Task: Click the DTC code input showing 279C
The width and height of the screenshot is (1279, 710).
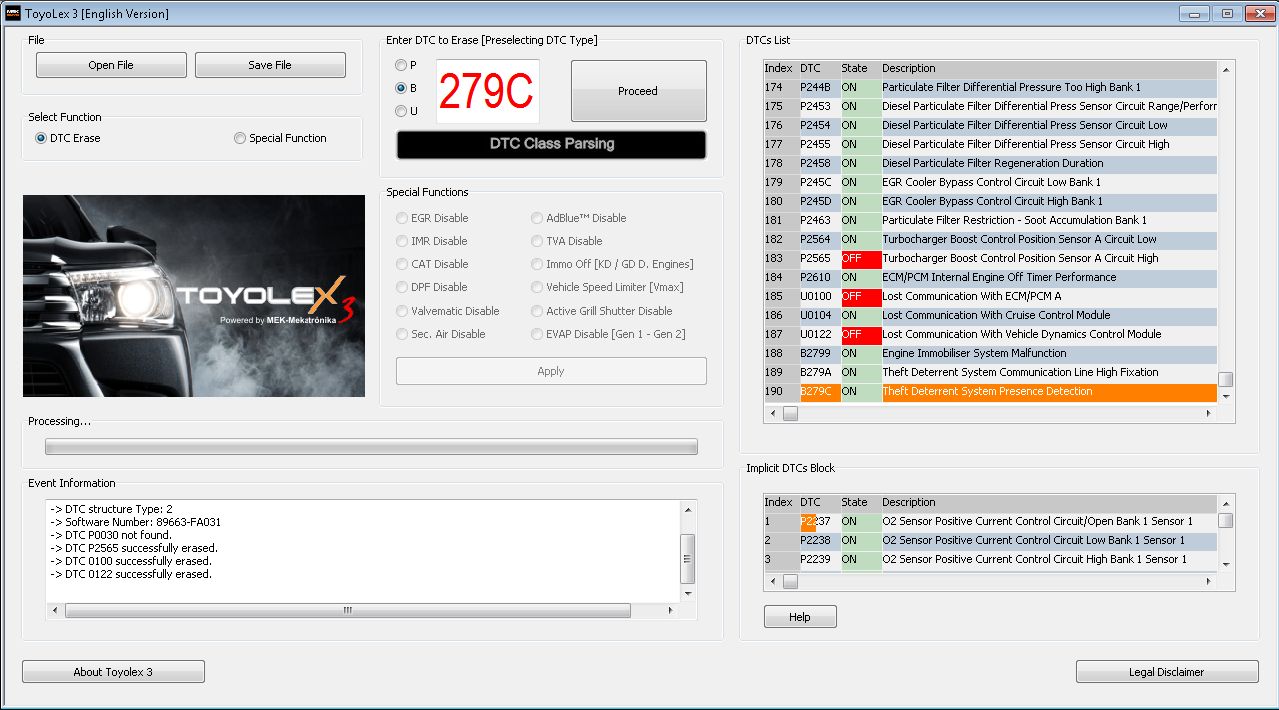Action: (x=487, y=92)
